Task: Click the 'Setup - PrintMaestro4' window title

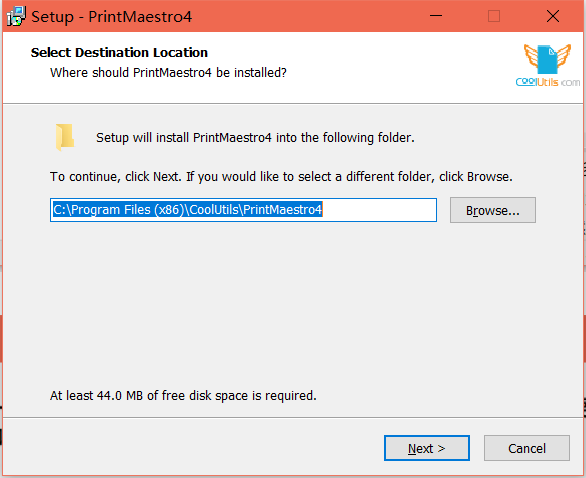Action: (x=112, y=16)
